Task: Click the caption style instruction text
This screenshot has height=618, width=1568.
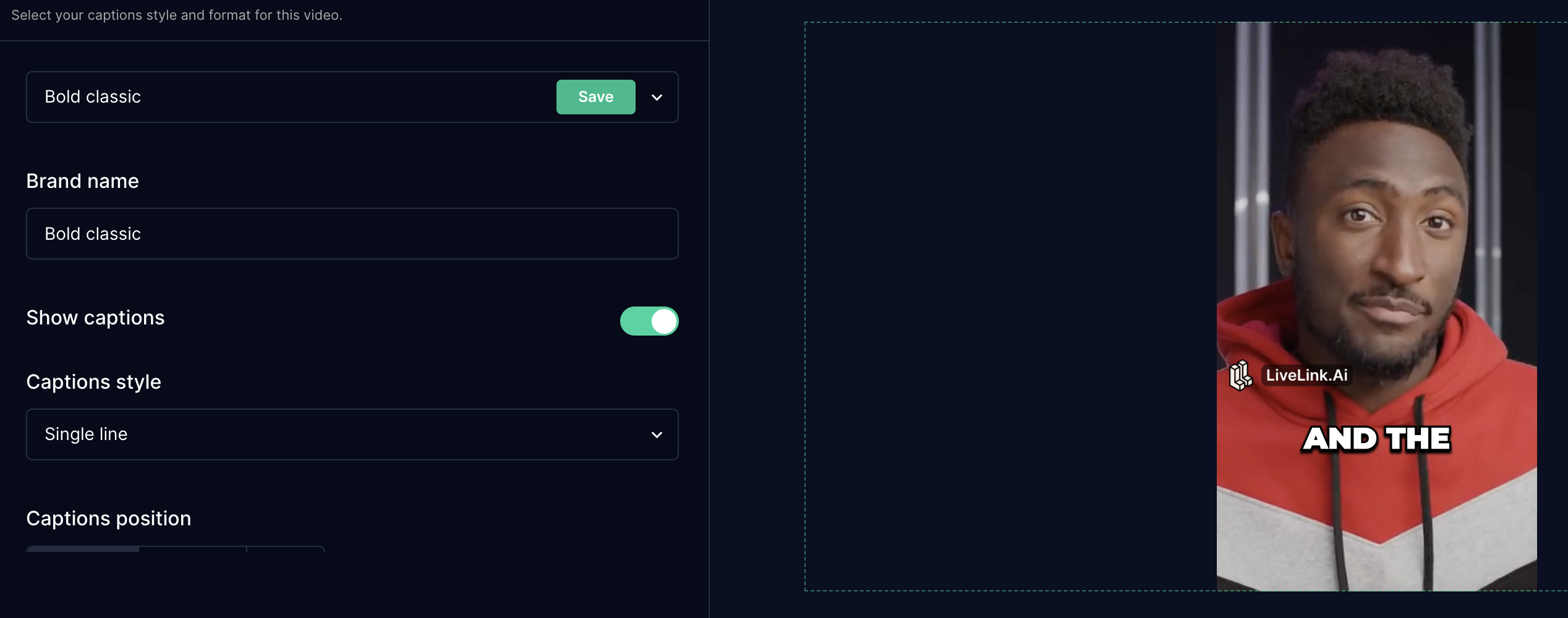Action: [177, 15]
